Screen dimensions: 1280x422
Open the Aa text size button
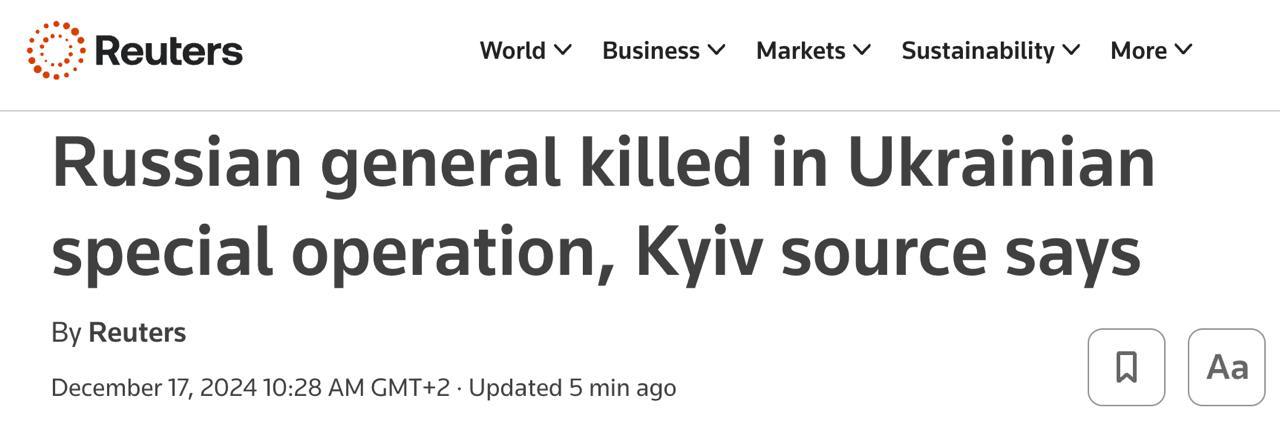tap(1227, 367)
